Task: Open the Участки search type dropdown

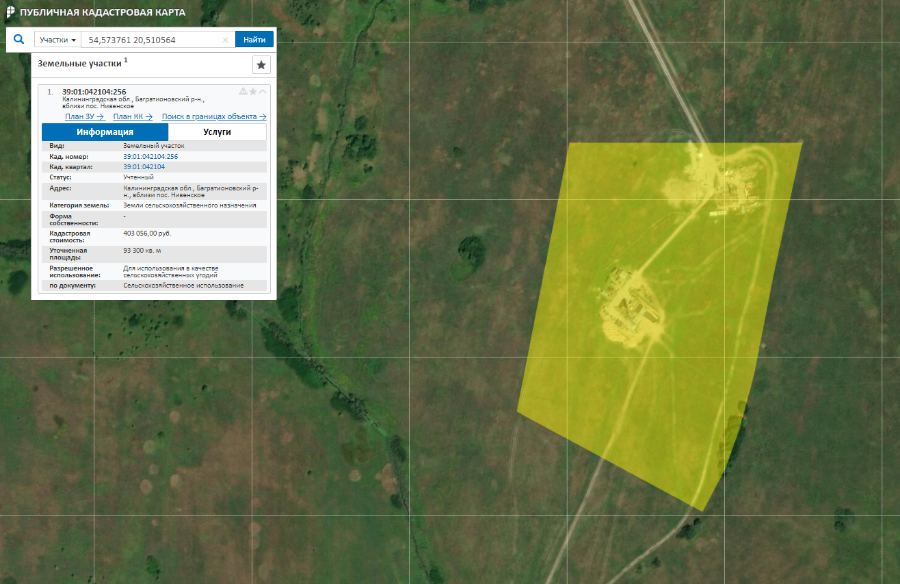Action: click(x=58, y=40)
